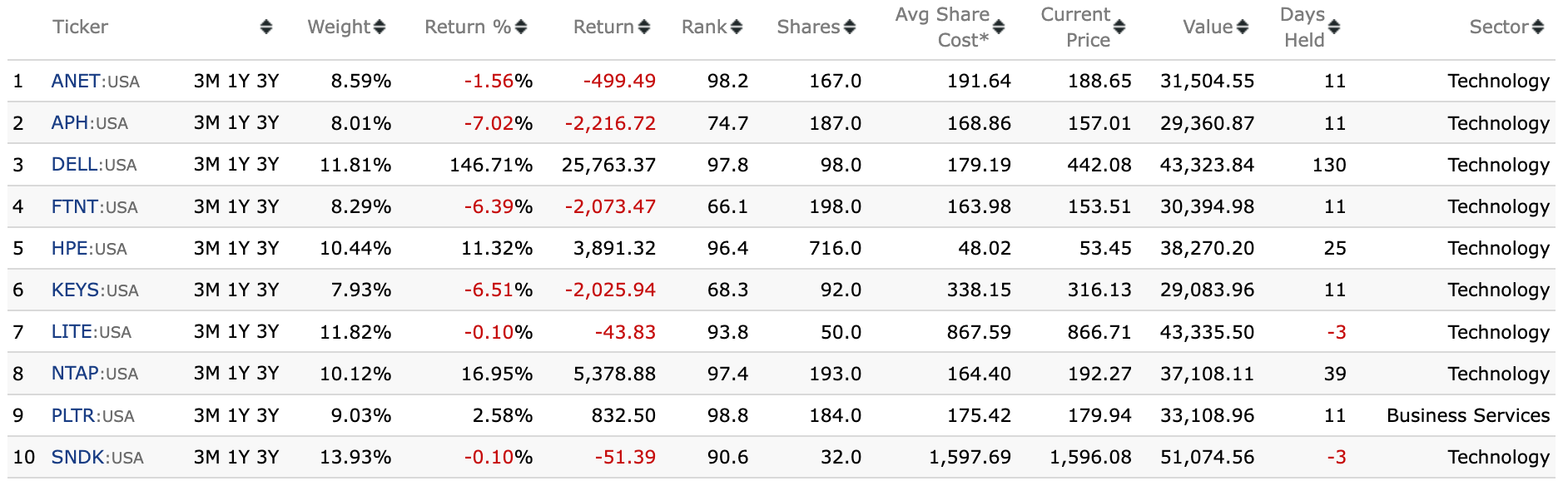Click 3Y chart link for ANET
Image resolution: width=1568 pixels, height=491 pixels.
click(x=267, y=81)
